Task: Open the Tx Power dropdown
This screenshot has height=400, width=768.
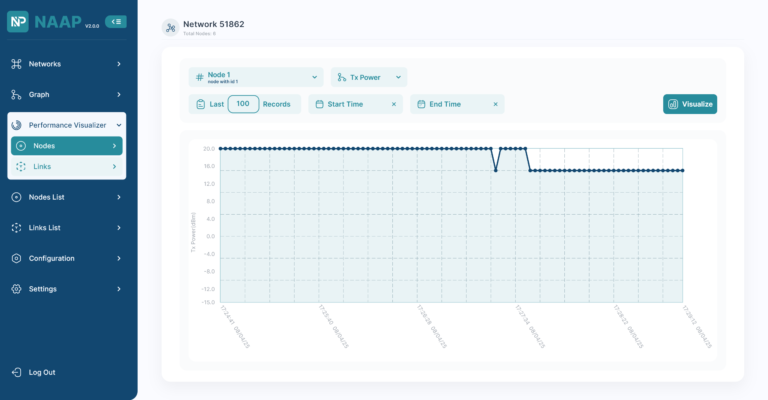Action: [x=369, y=77]
